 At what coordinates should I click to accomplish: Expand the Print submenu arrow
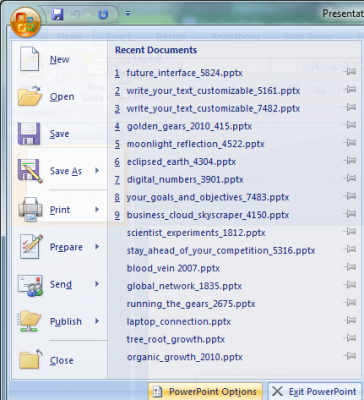(x=97, y=209)
